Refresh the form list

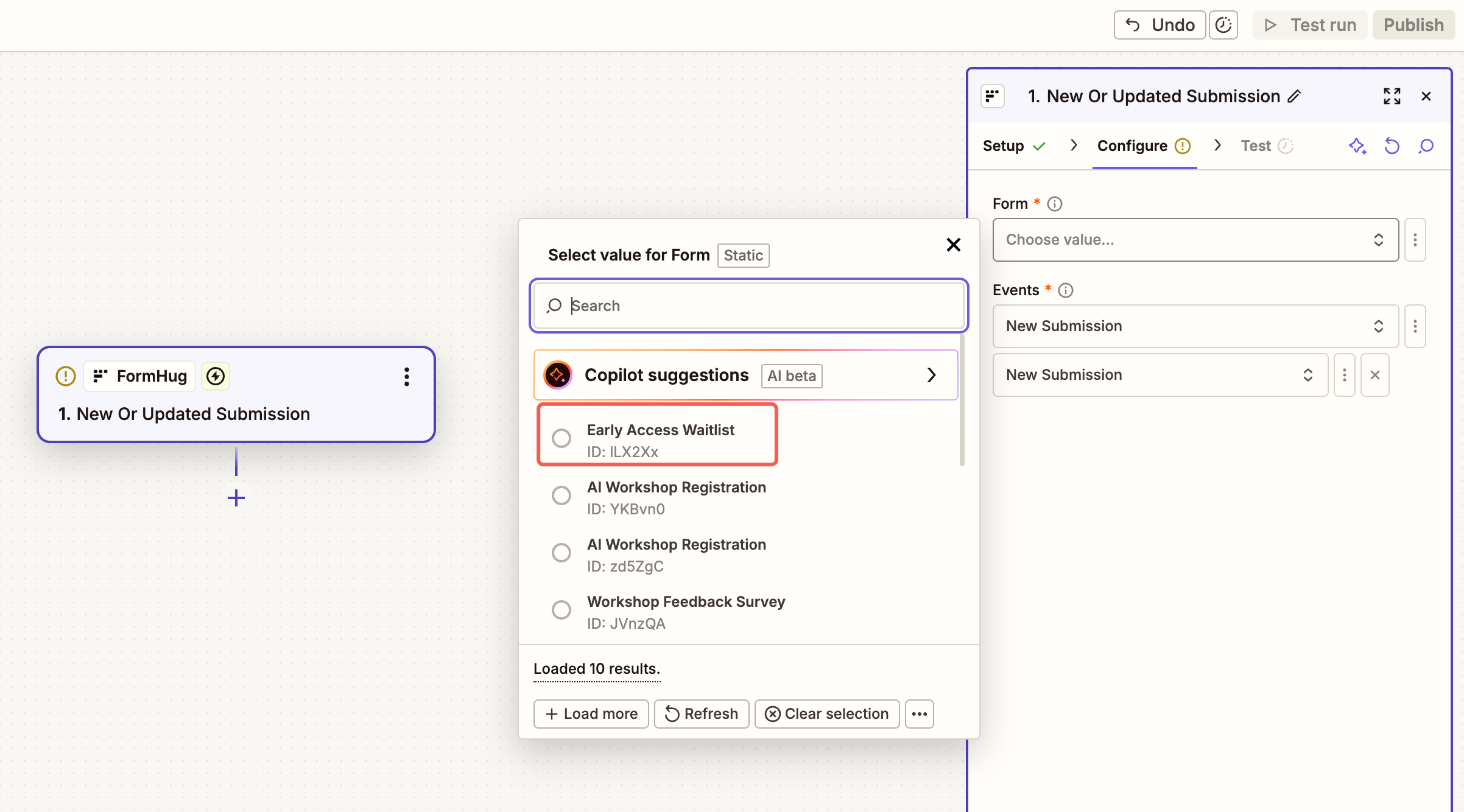coord(702,714)
